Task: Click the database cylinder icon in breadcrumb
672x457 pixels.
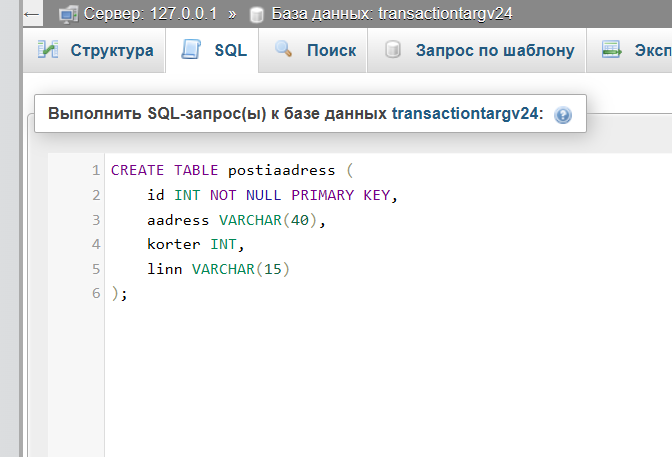Action: [x=257, y=15]
